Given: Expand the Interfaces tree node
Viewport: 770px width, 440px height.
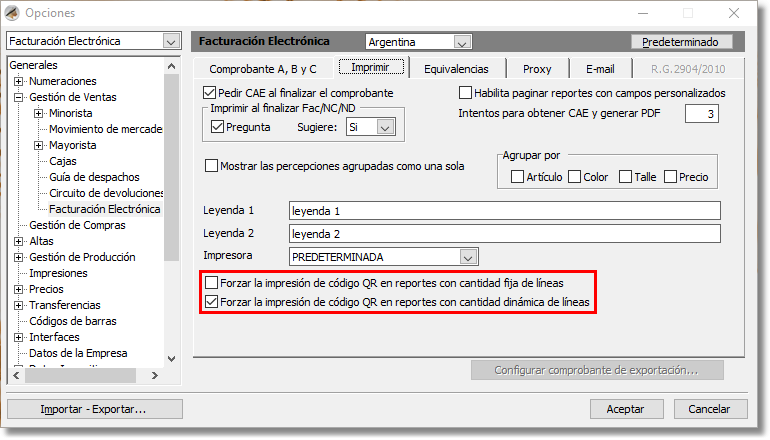Looking at the screenshot, I should [18, 337].
